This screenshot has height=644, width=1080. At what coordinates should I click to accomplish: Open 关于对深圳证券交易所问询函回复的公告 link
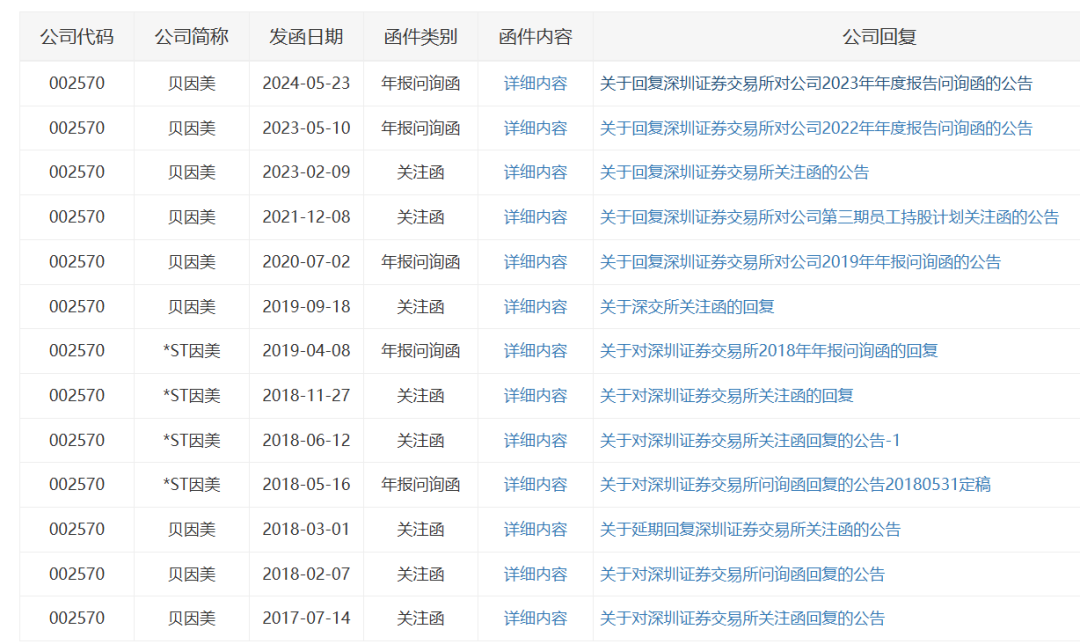point(742,574)
